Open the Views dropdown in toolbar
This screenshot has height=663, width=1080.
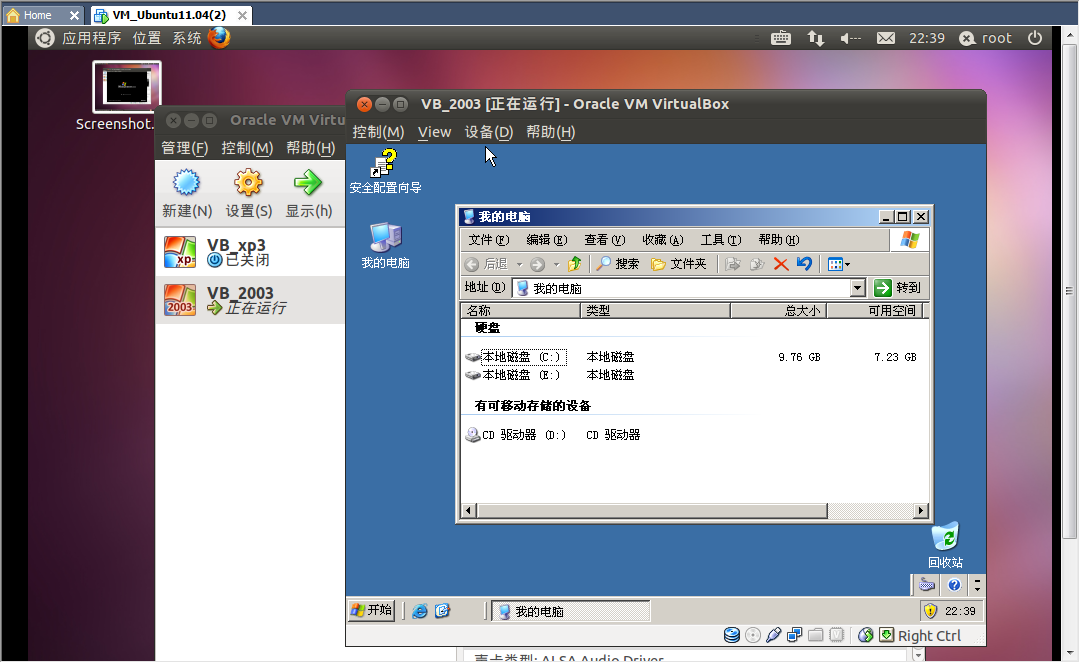coord(839,264)
